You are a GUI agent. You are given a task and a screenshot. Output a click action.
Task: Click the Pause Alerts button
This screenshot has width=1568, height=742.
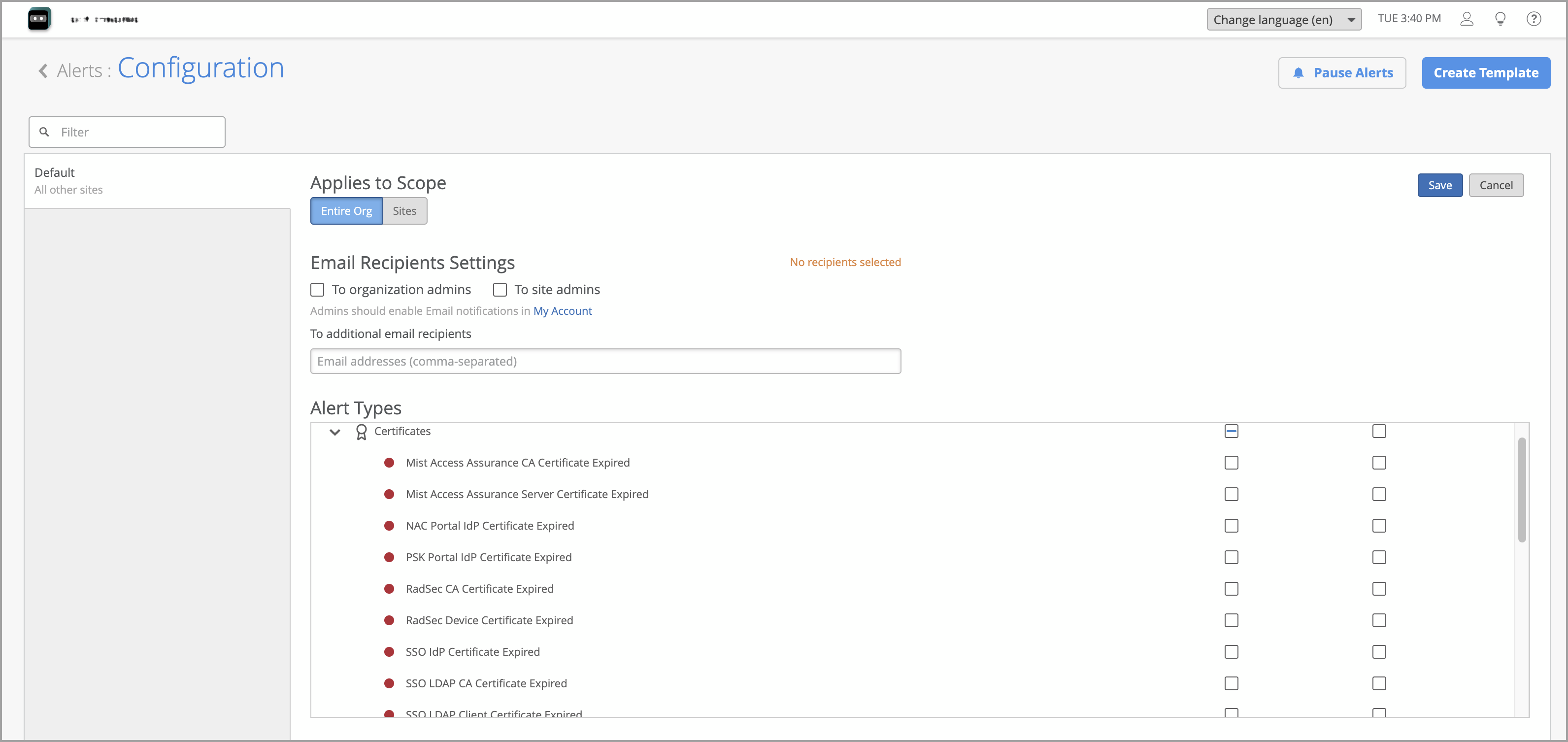(x=1341, y=73)
